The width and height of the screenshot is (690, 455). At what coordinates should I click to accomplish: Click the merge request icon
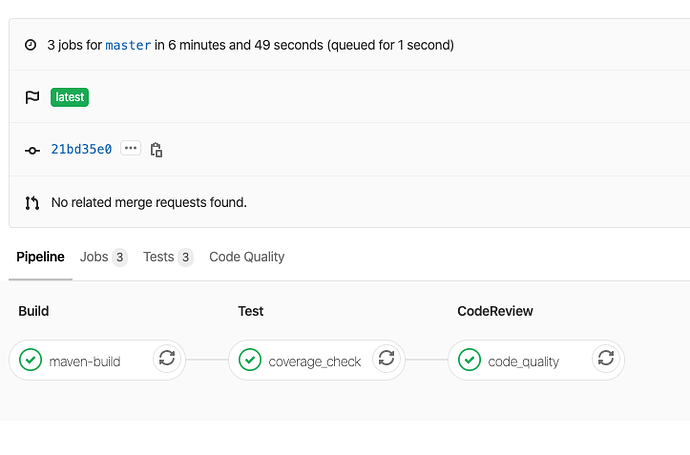tap(32, 203)
